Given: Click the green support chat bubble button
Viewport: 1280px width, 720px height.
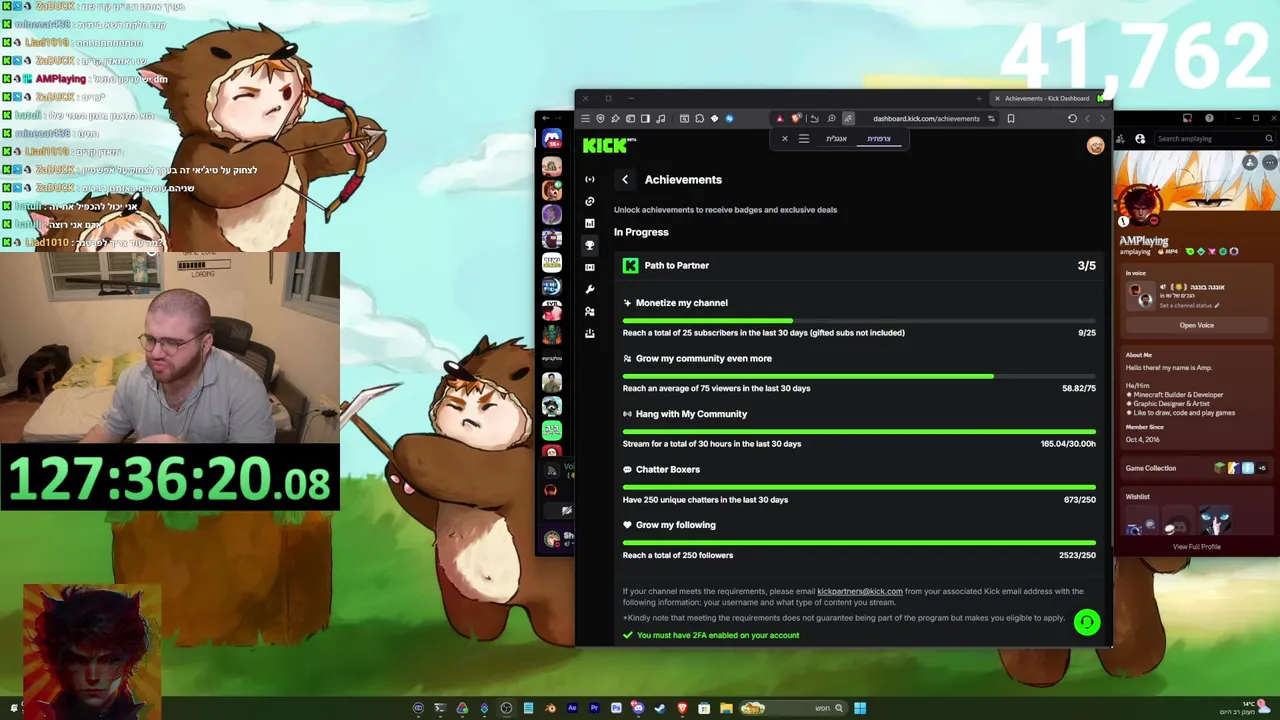Looking at the screenshot, I should click(1087, 622).
